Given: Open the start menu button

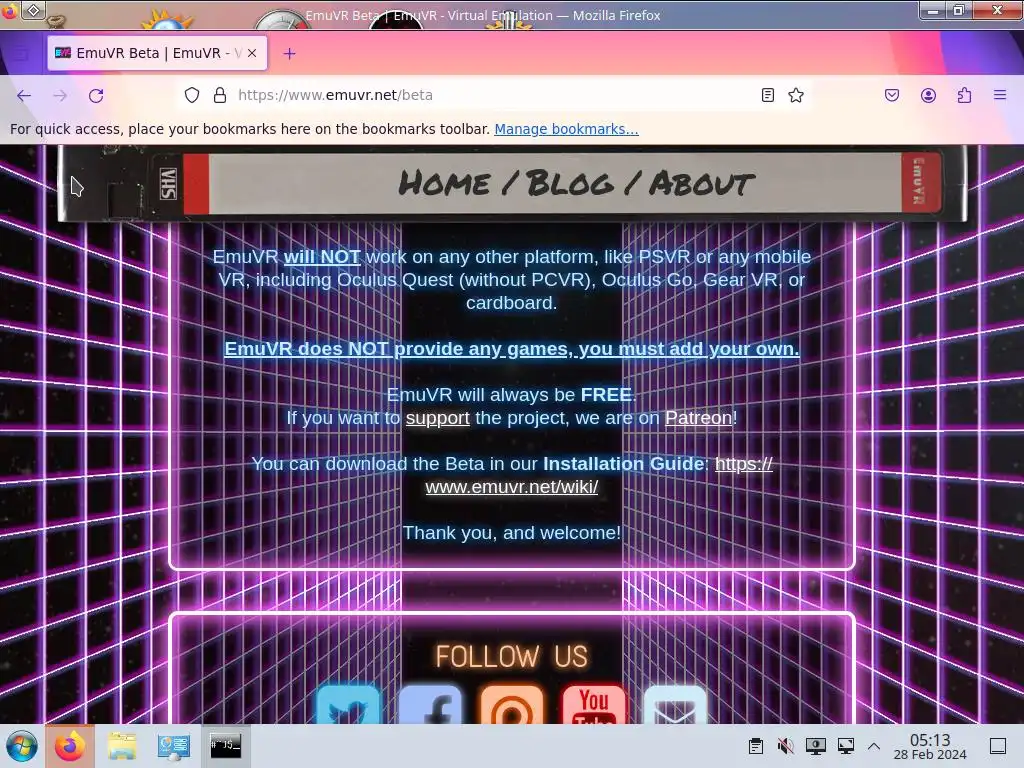Looking at the screenshot, I should tap(22, 746).
